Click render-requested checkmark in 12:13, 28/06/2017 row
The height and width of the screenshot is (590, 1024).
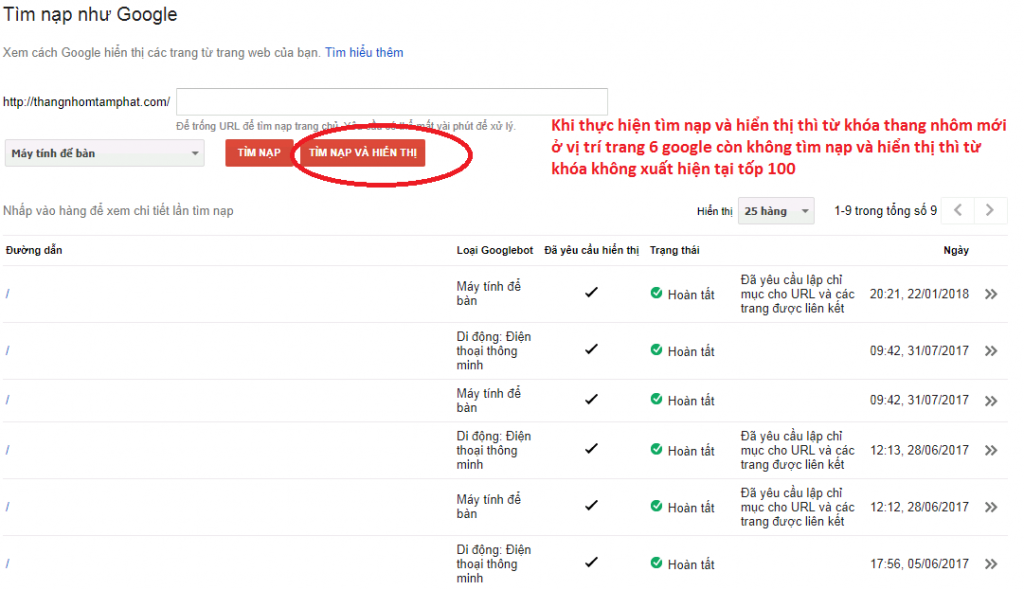pos(591,449)
